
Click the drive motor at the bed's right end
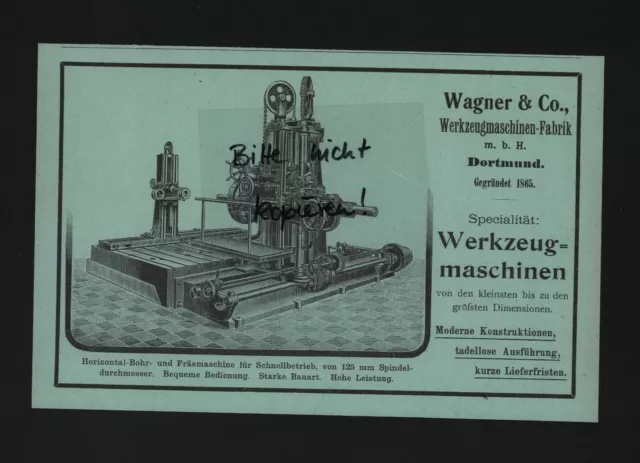[397, 256]
